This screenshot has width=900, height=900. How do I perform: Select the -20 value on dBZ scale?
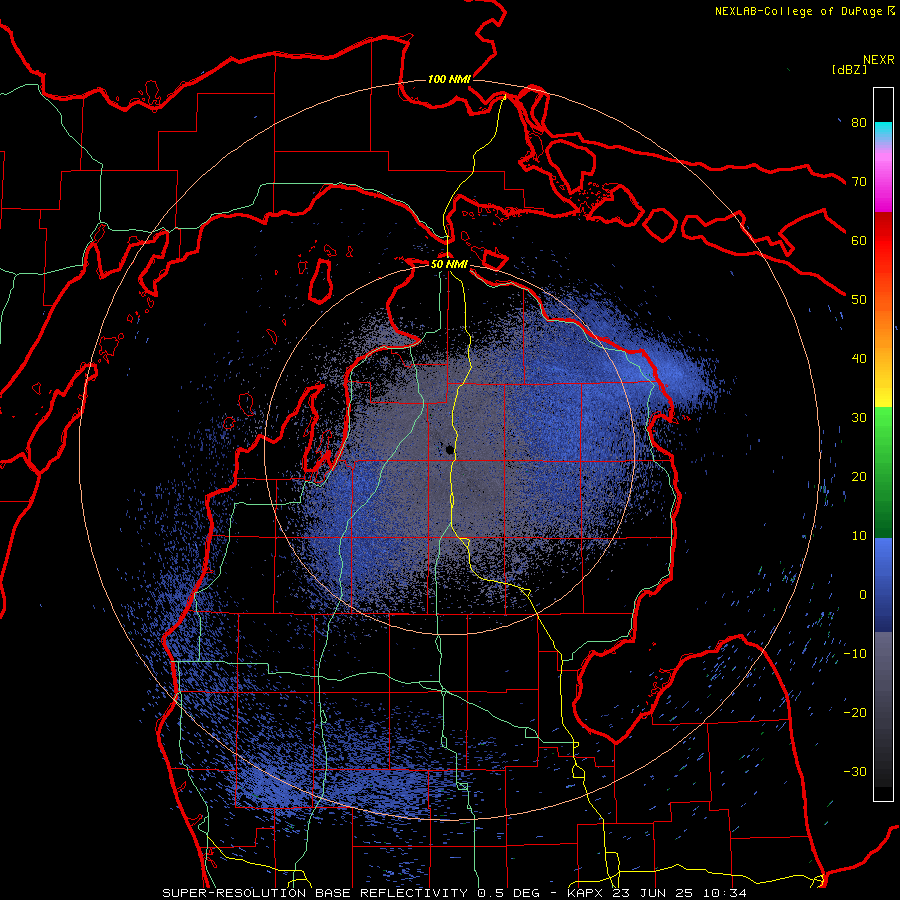pyautogui.click(x=855, y=713)
